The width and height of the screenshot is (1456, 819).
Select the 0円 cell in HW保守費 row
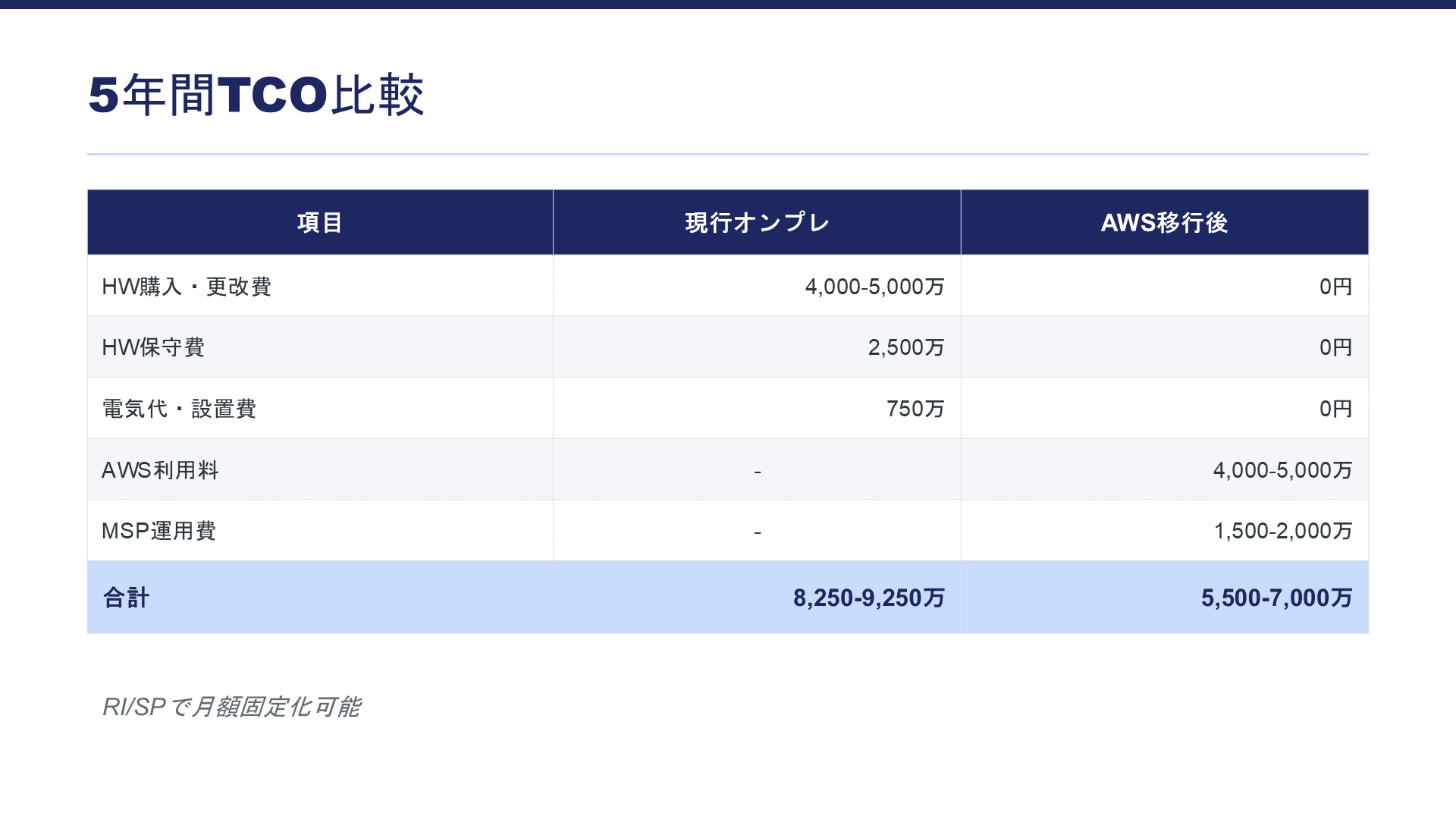pyautogui.click(x=1335, y=347)
